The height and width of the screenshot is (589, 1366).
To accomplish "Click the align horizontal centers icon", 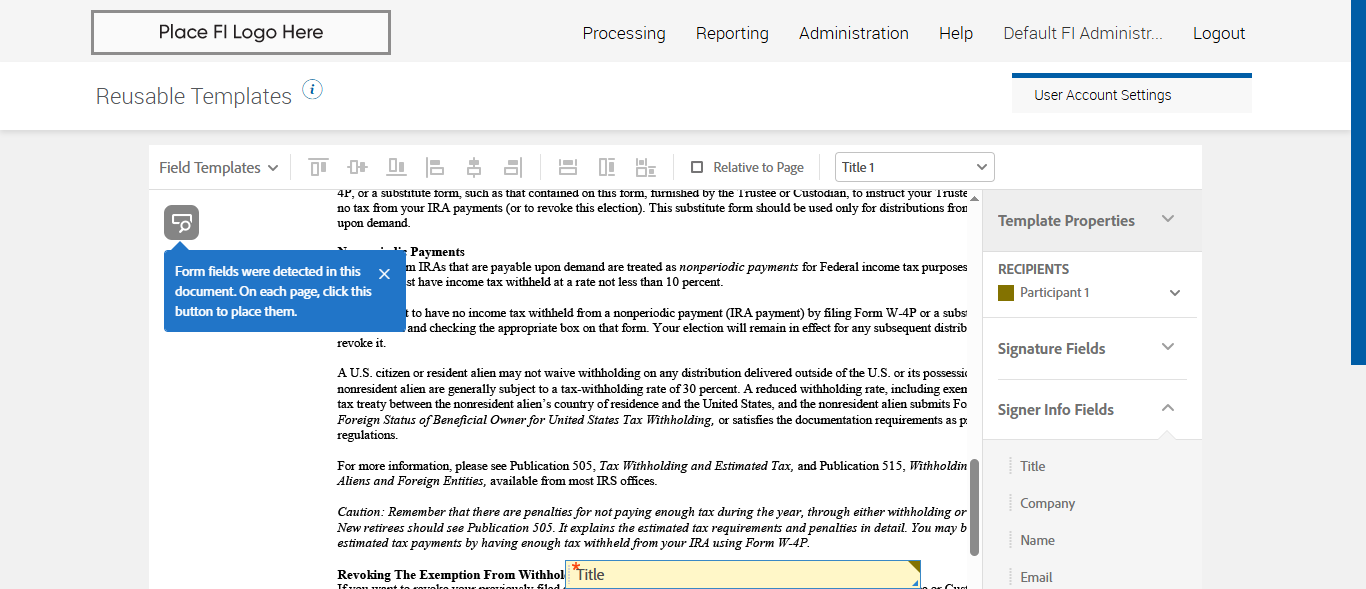I will (x=474, y=167).
